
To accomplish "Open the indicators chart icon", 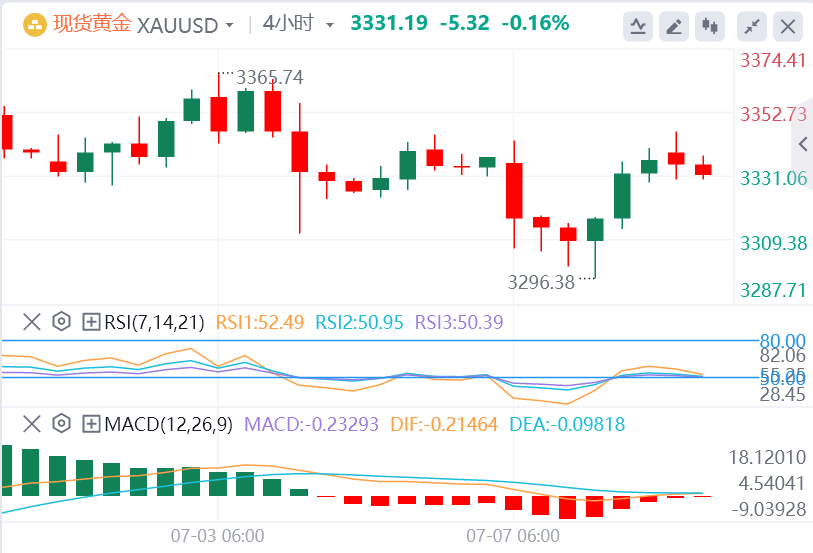I will (638, 25).
